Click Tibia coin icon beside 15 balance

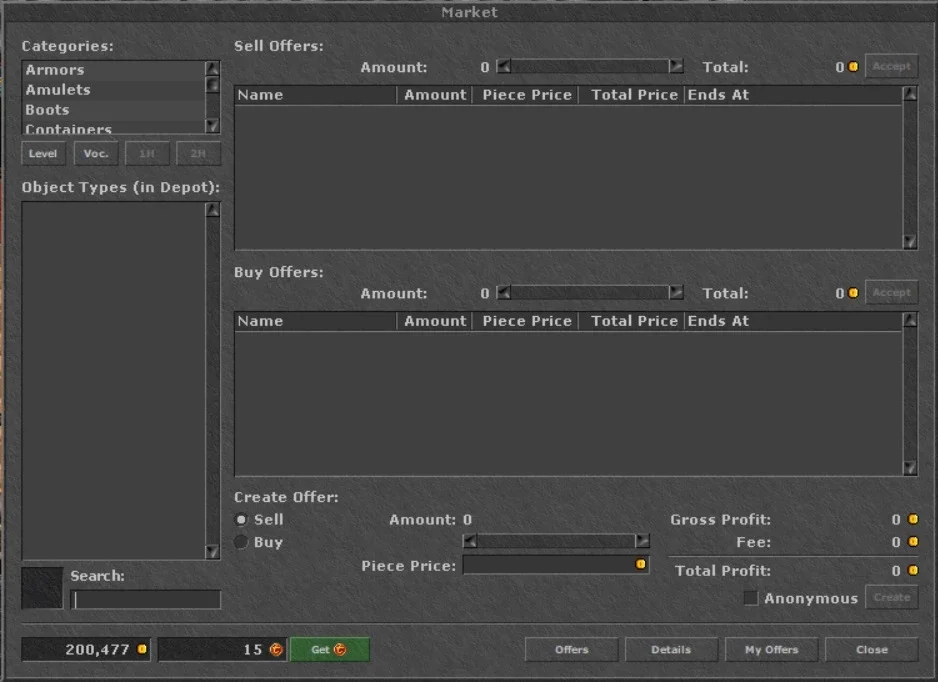click(276, 649)
